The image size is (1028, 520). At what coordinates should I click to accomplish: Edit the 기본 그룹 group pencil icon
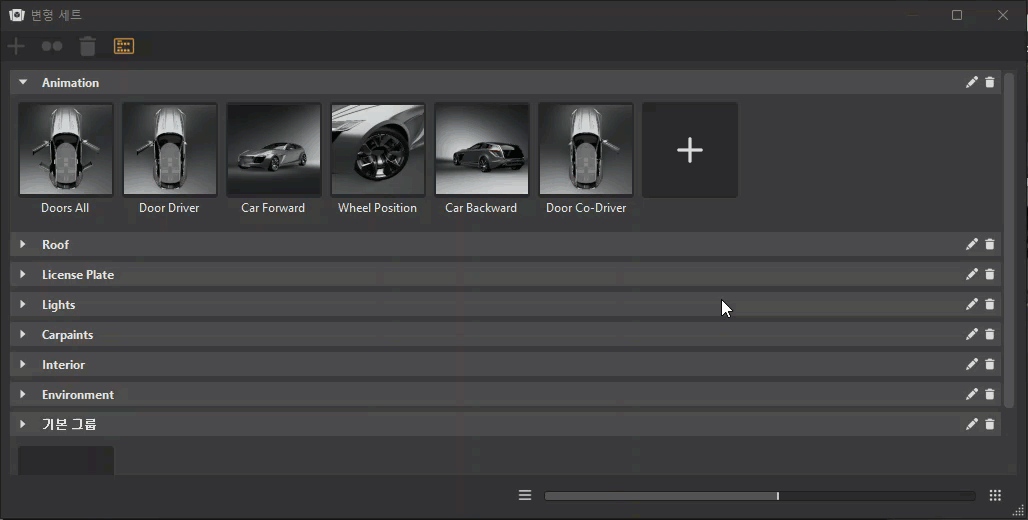pyautogui.click(x=972, y=424)
